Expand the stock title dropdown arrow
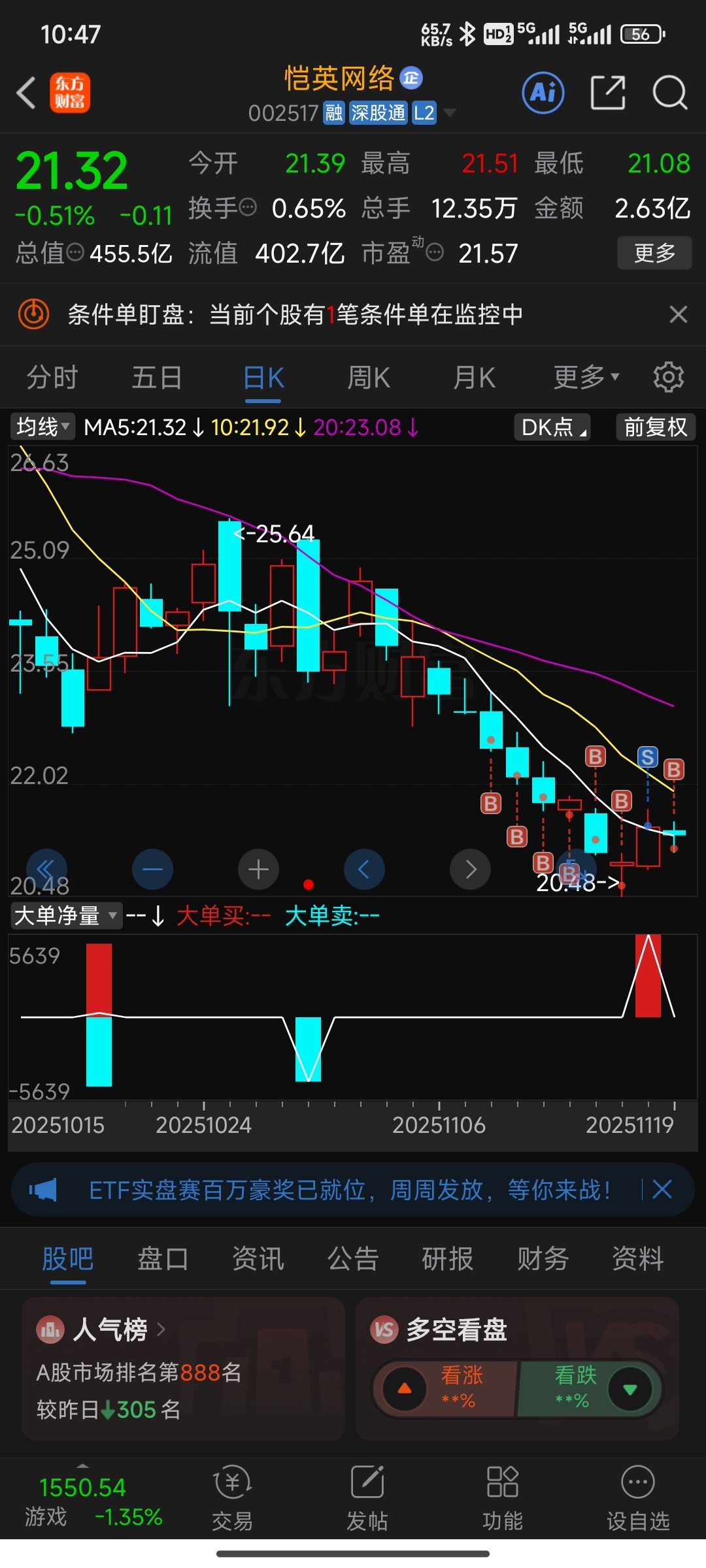The image size is (706, 1568). coord(450,113)
